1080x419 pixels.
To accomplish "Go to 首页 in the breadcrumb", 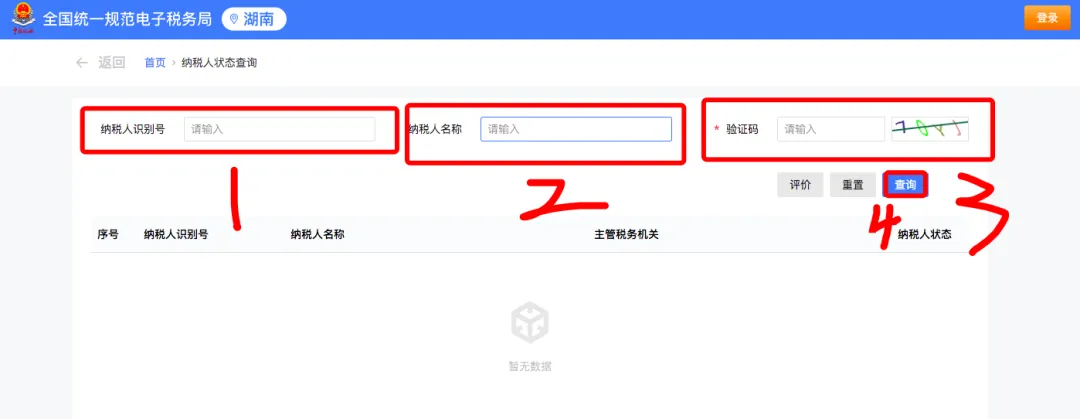I will click(155, 63).
